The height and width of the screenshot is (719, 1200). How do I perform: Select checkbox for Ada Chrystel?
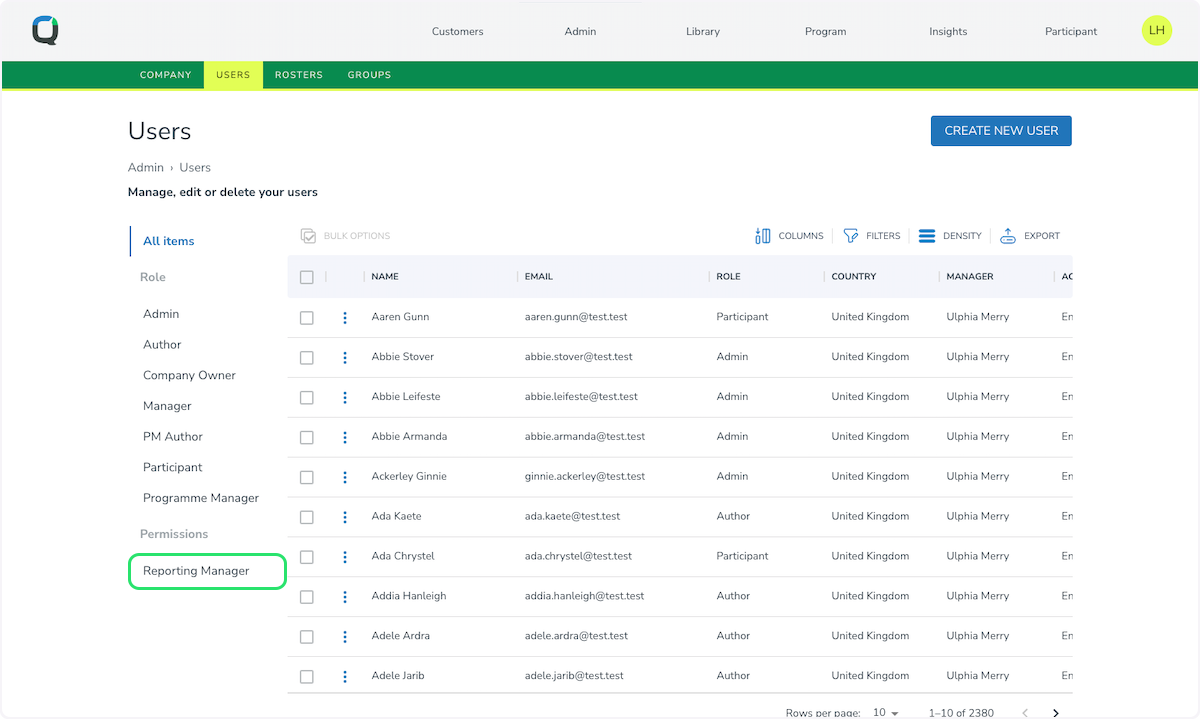[307, 556]
